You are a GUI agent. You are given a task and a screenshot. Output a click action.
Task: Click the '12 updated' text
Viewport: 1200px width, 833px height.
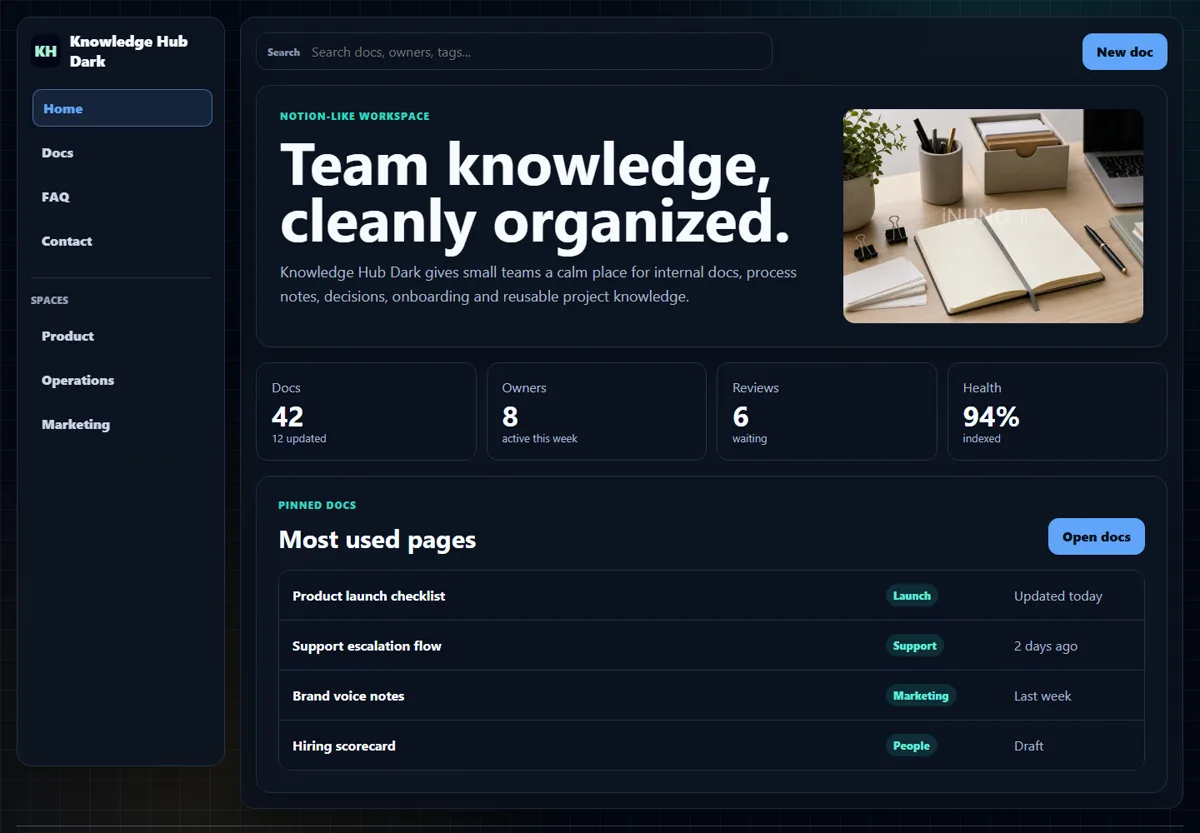(299, 439)
